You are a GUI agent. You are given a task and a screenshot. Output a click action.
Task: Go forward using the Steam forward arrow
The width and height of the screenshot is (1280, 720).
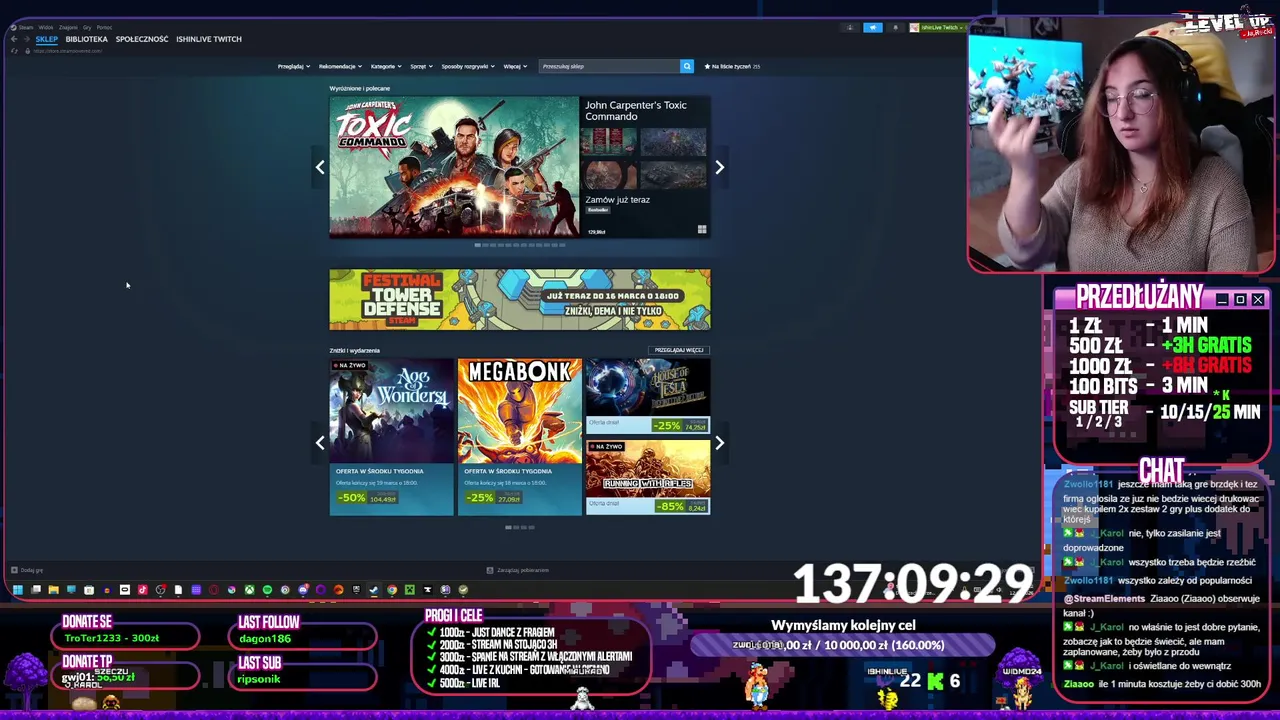pyautogui.click(x=26, y=39)
